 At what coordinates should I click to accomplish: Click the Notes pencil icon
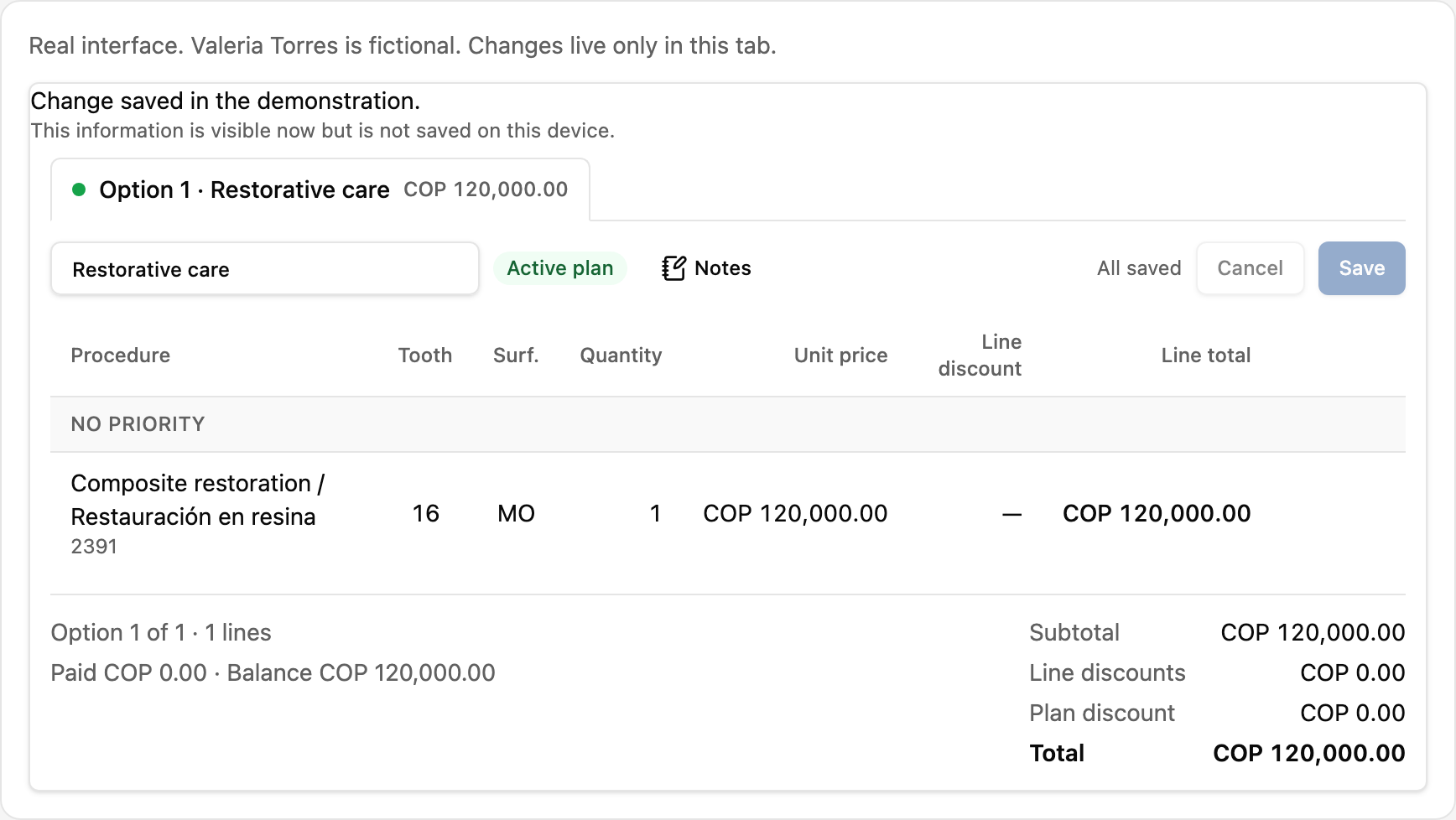(673, 268)
